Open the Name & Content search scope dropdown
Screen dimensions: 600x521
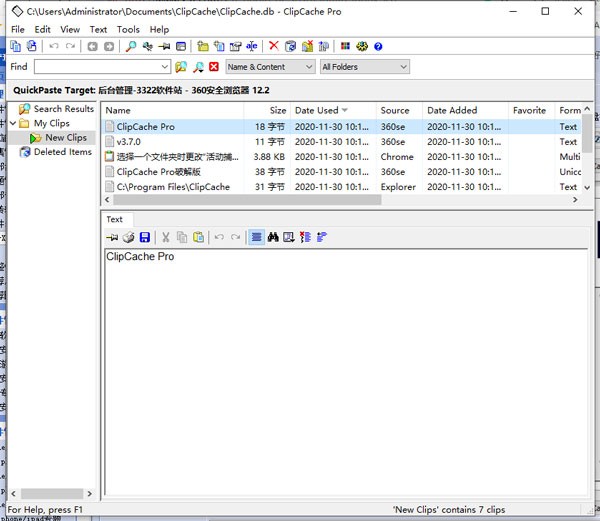tap(269, 67)
